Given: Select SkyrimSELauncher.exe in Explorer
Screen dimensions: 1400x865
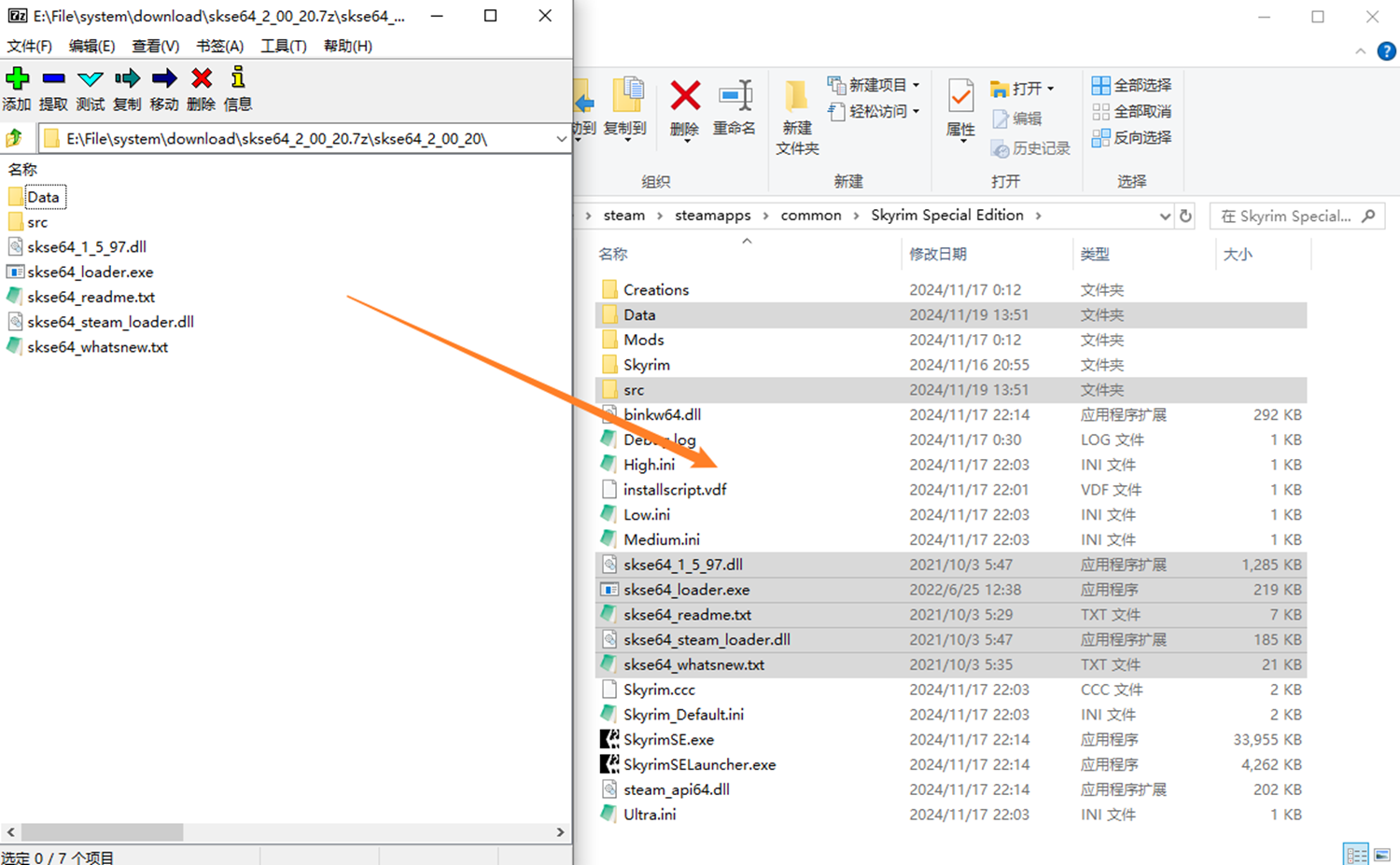Looking at the screenshot, I should click(951, 764).
